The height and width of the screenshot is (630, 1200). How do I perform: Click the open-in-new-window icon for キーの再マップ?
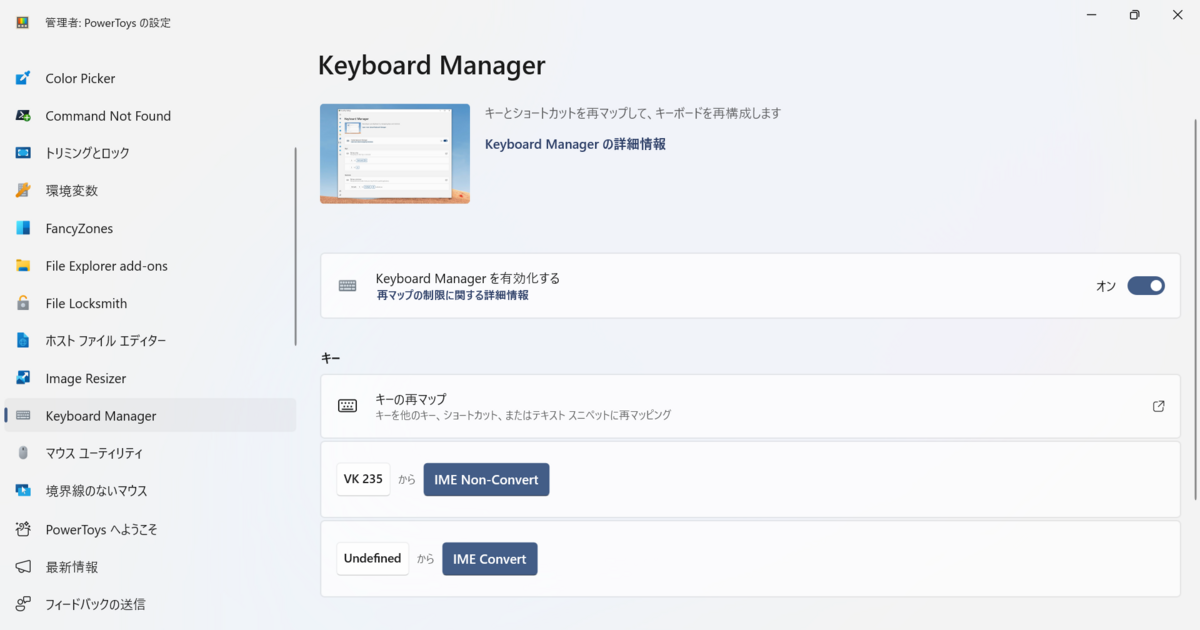click(1158, 406)
